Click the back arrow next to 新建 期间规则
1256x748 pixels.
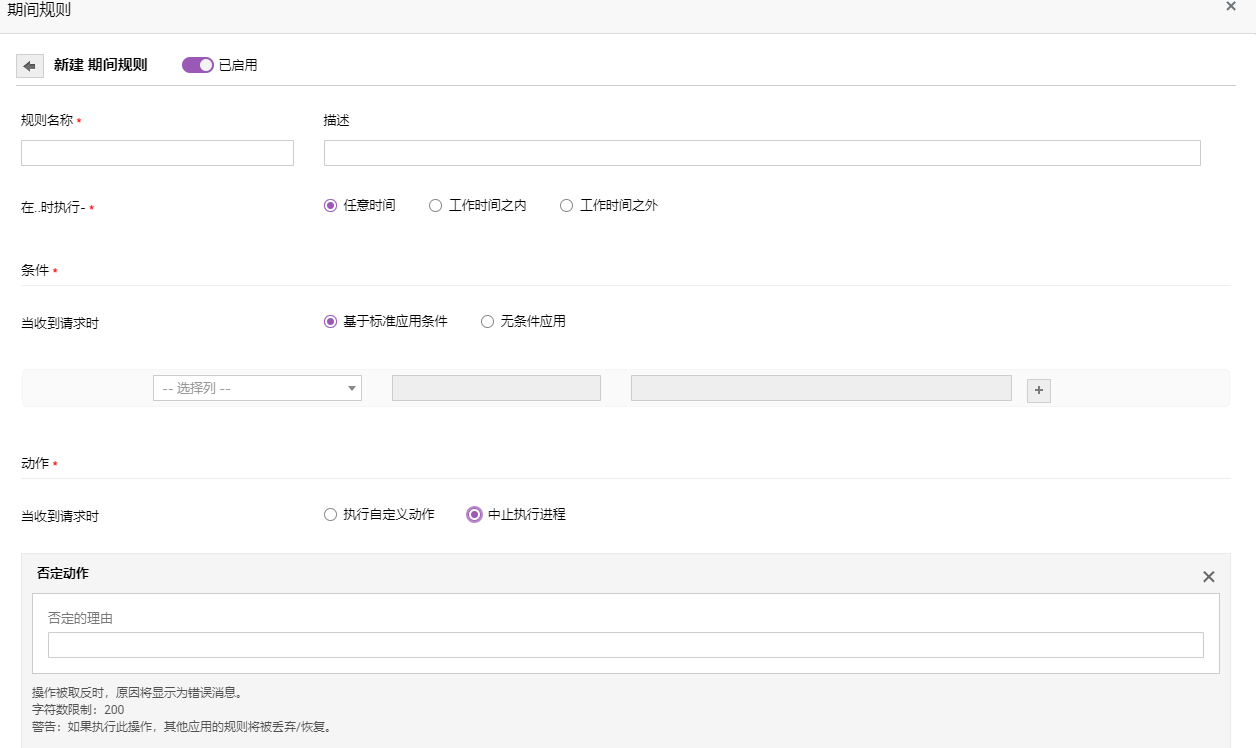point(30,66)
